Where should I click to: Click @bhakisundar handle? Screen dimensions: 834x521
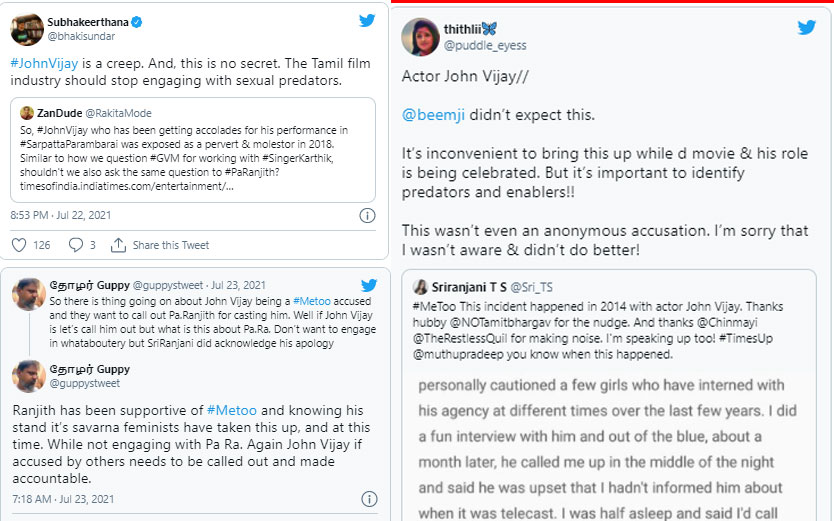tap(81, 36)
